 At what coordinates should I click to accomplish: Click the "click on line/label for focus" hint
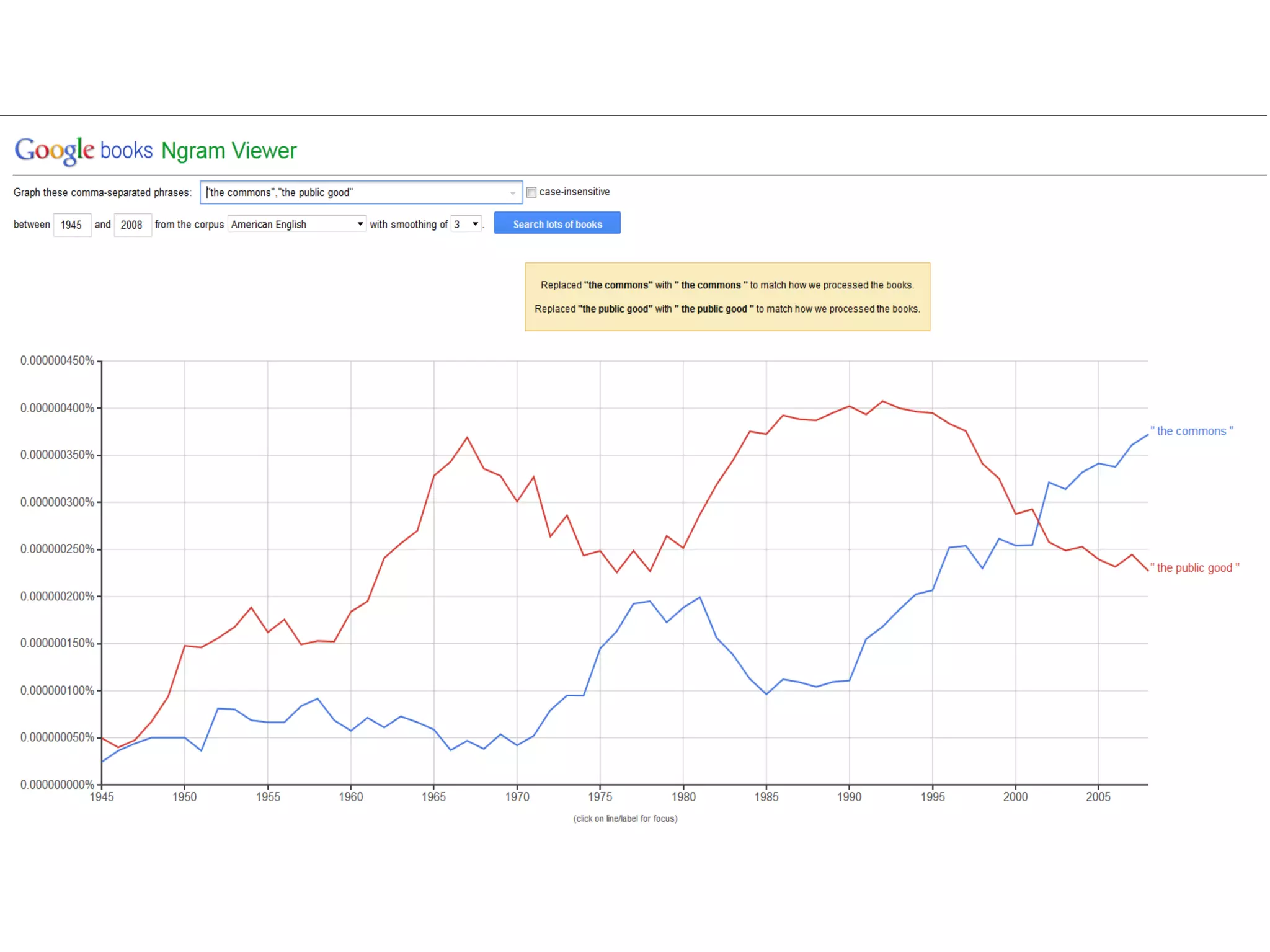coord(625,819)
